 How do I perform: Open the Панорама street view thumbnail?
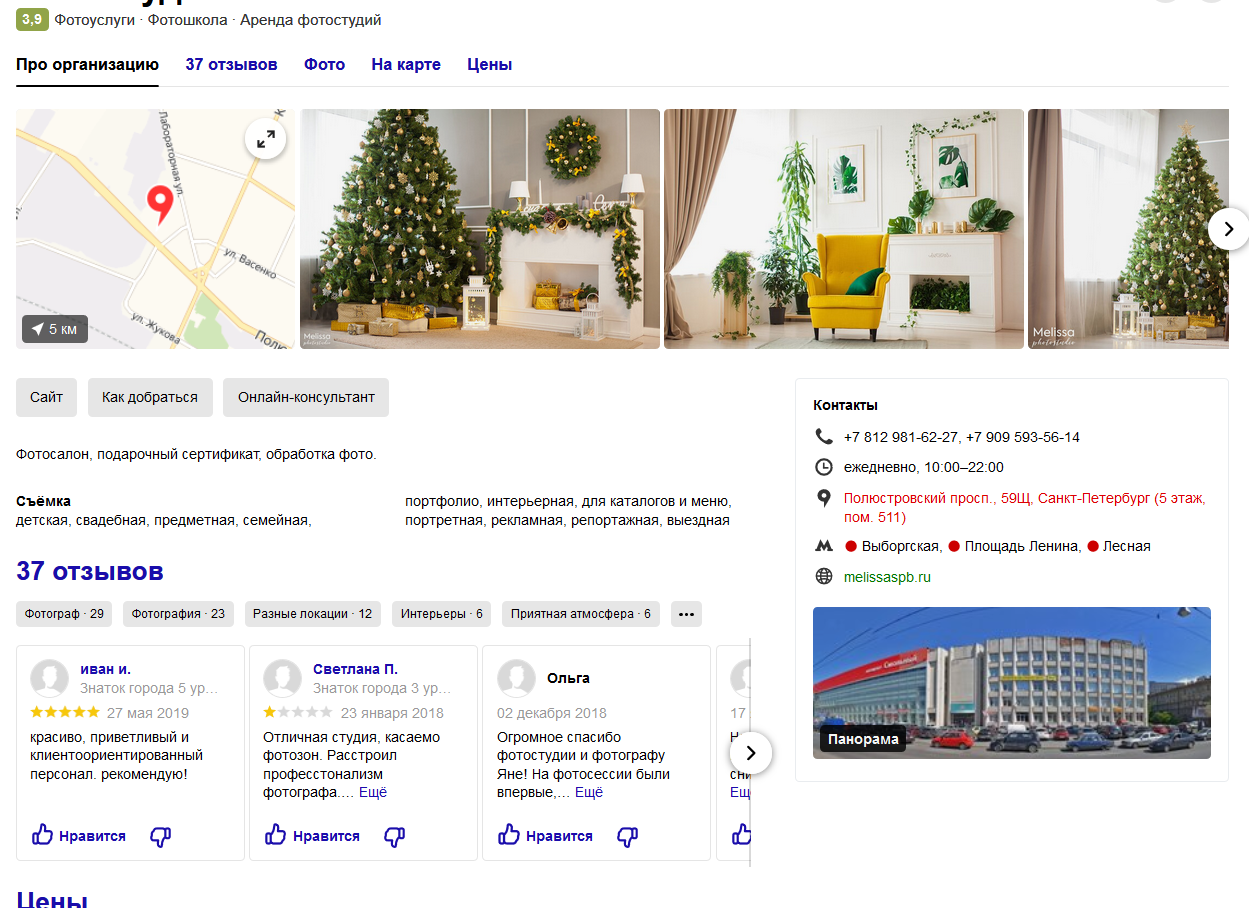click(1012, 683)
